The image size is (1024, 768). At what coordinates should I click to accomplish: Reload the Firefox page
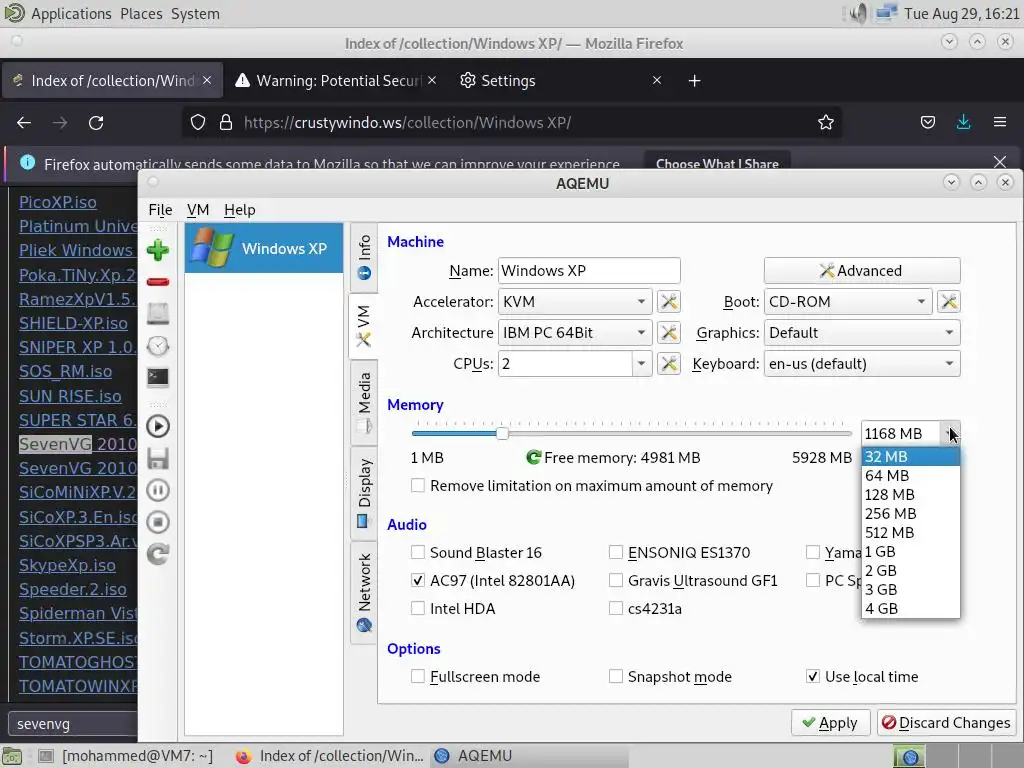pos(96,123)
